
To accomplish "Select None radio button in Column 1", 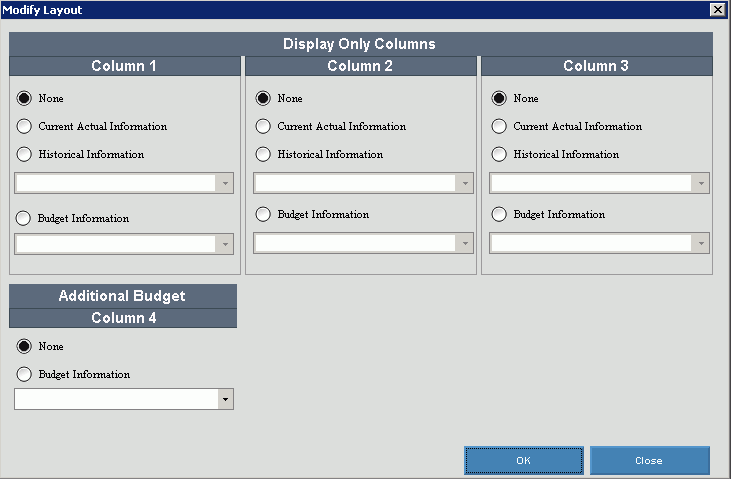I will 24,98.
